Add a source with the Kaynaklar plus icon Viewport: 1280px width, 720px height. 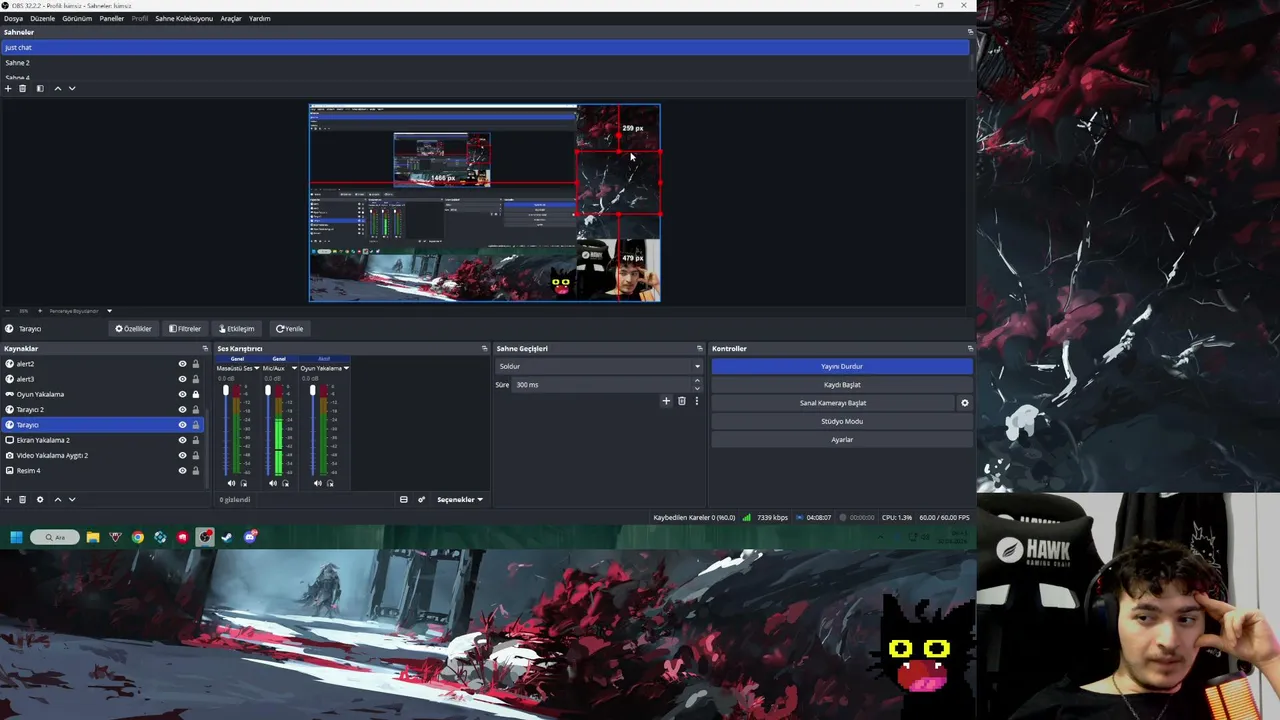point(8,499)
